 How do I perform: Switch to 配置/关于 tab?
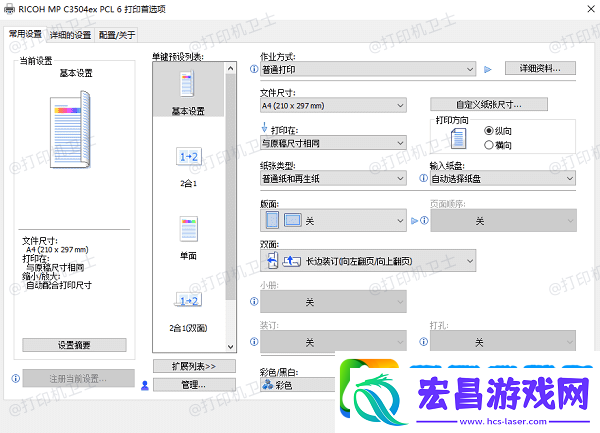117,35
